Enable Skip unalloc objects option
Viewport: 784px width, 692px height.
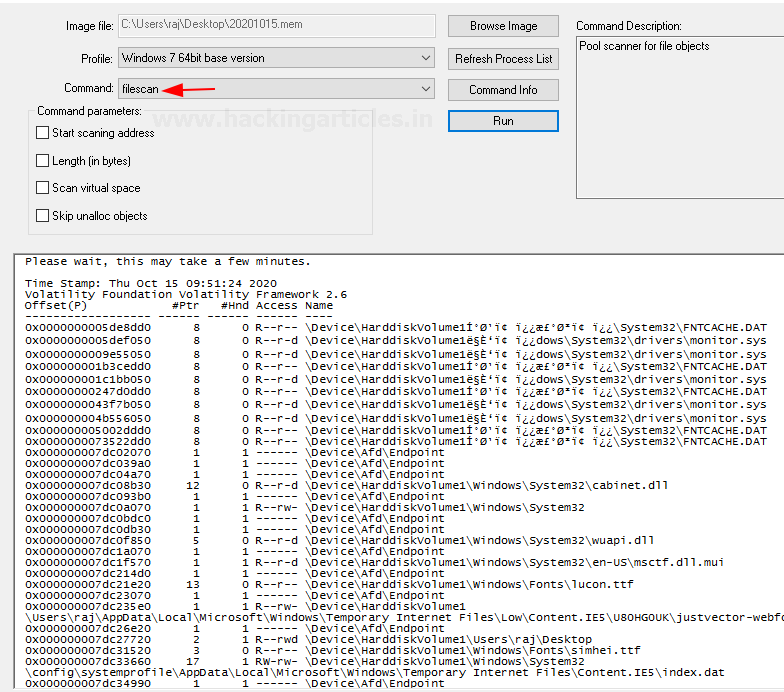click(x=43, y=216)
